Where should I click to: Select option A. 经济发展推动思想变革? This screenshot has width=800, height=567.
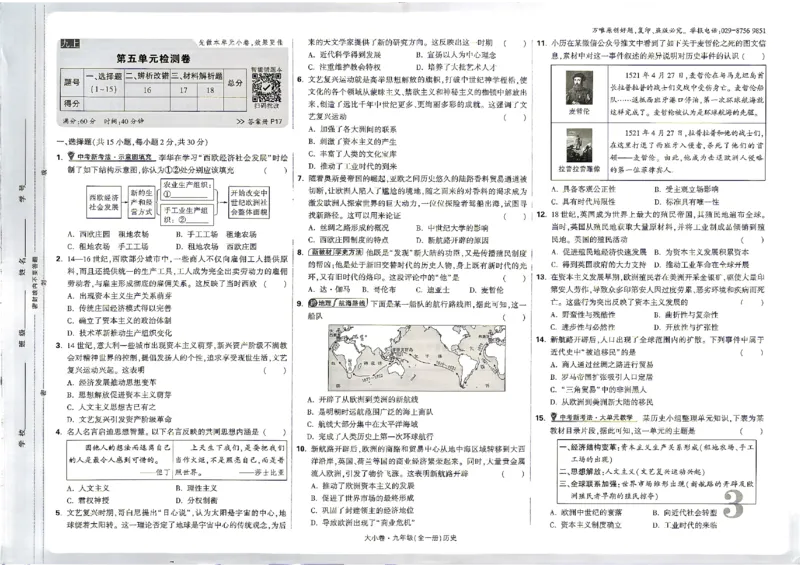(112, 382)
